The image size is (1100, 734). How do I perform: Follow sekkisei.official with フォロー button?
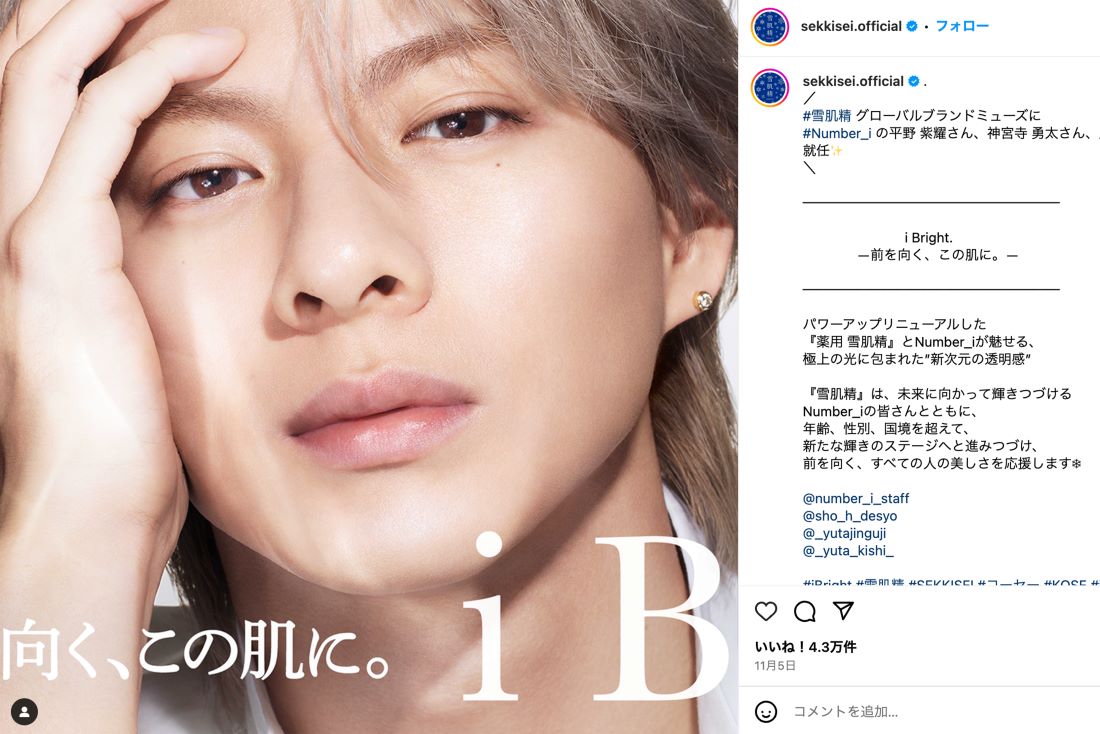(962, 26)
